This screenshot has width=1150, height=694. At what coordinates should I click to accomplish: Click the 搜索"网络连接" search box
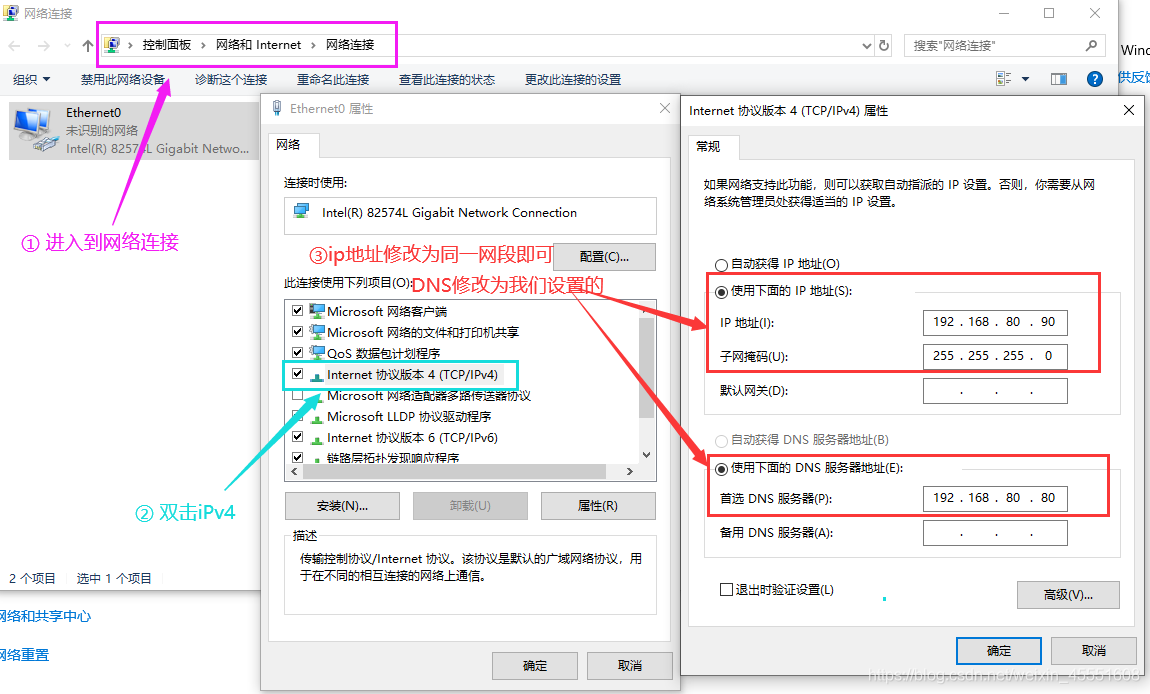[x=1005, y=45]
